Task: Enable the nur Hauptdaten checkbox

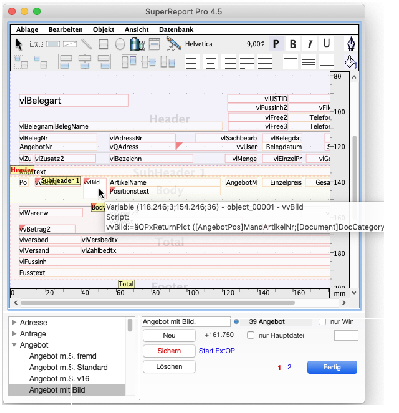Action: tap(250, 335)
